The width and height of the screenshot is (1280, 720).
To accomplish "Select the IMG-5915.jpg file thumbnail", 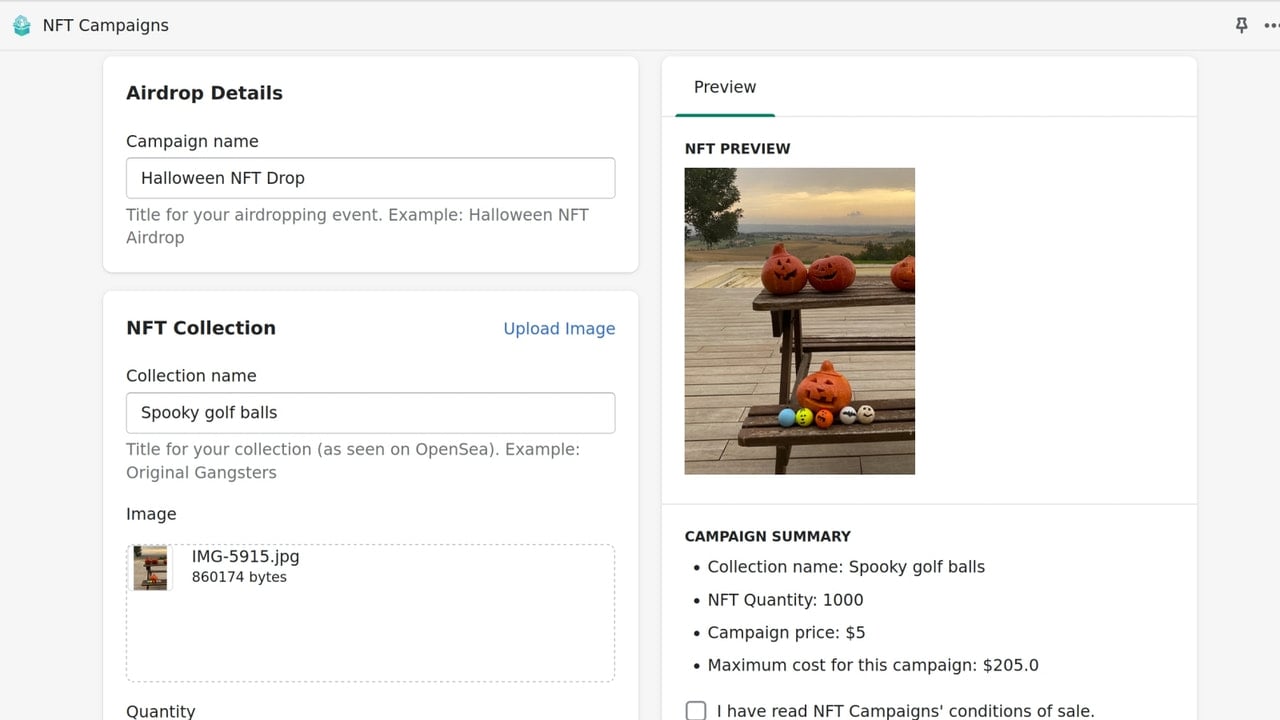I will pyautogui.click(x=151, y=568).
